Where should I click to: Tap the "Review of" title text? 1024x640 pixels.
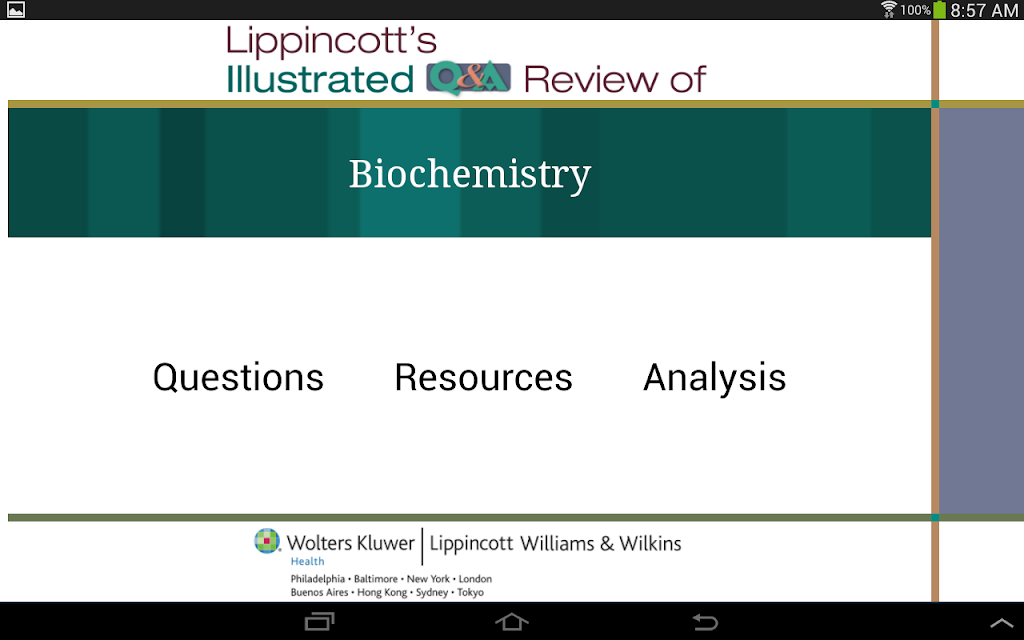[615, 80]
